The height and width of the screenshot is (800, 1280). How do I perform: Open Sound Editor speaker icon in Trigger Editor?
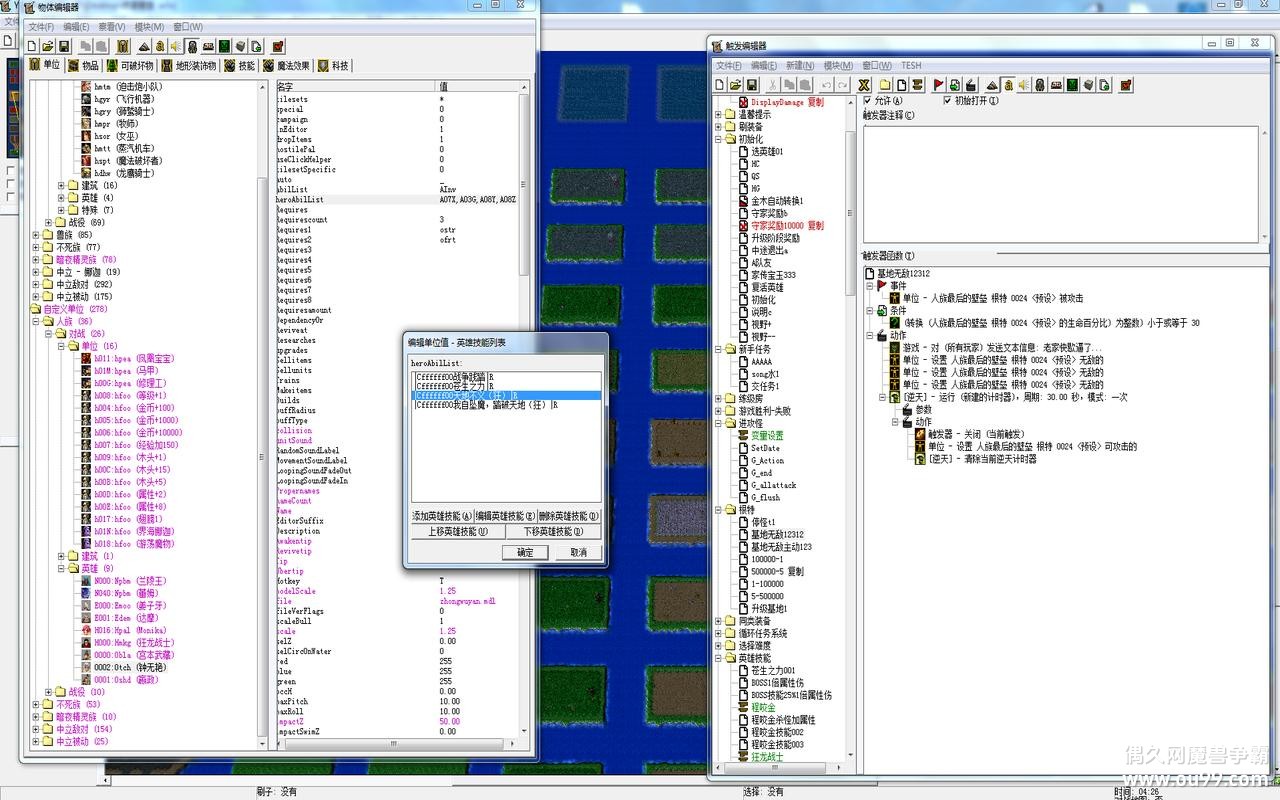point(1024,85)
